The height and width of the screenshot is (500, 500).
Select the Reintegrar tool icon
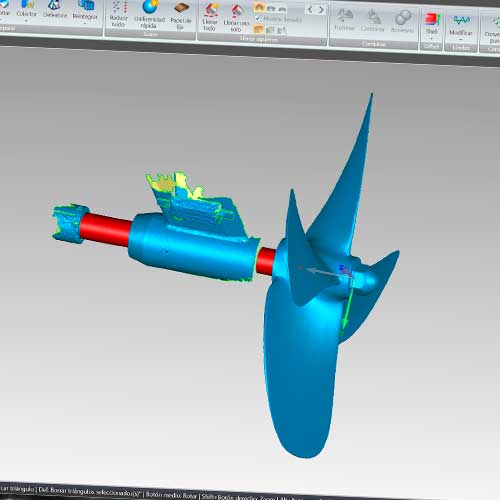(x=86, y=6)
